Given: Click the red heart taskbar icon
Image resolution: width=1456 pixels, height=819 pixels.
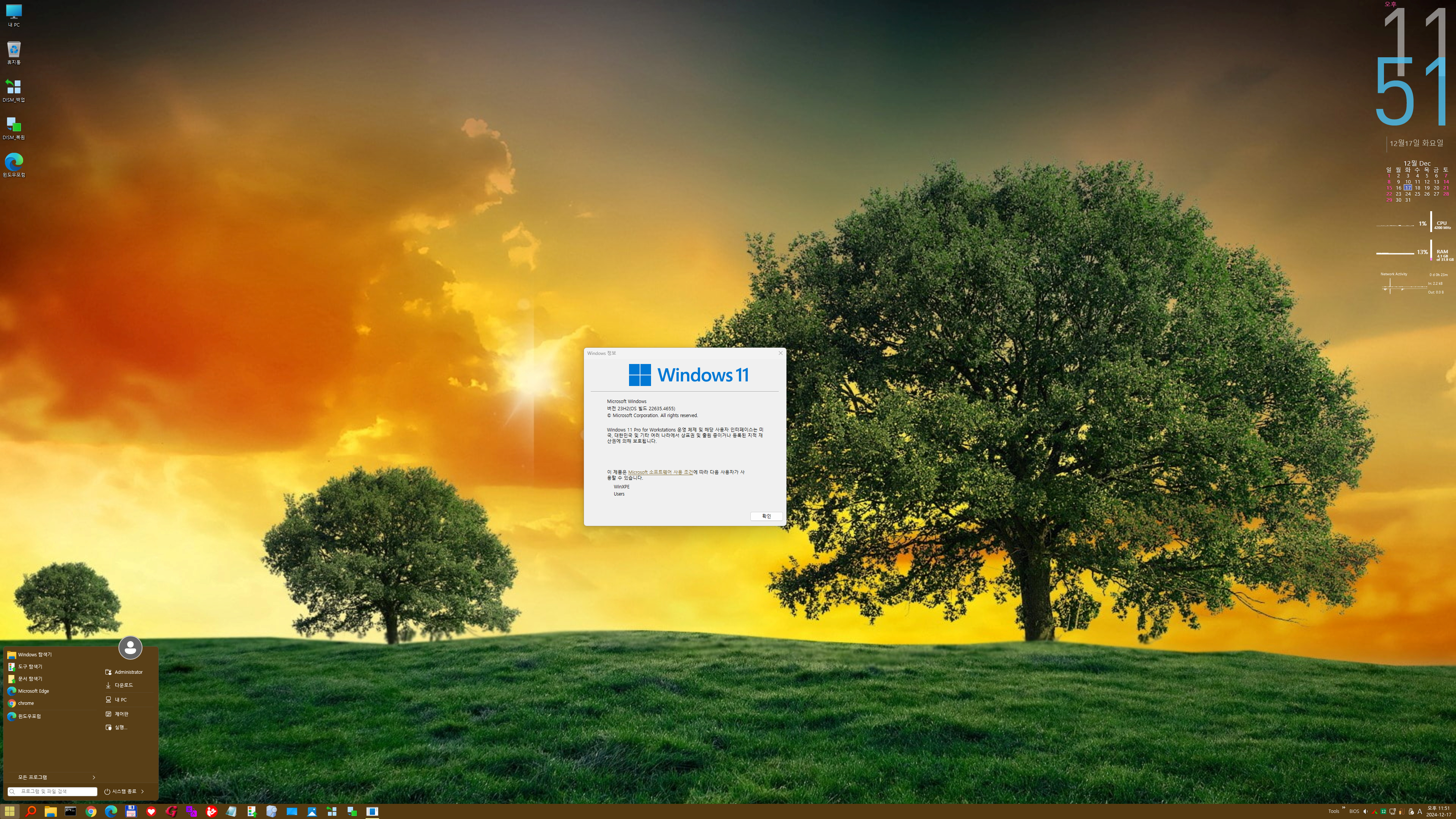Looking at the screenshot, I should coord(151,811).
